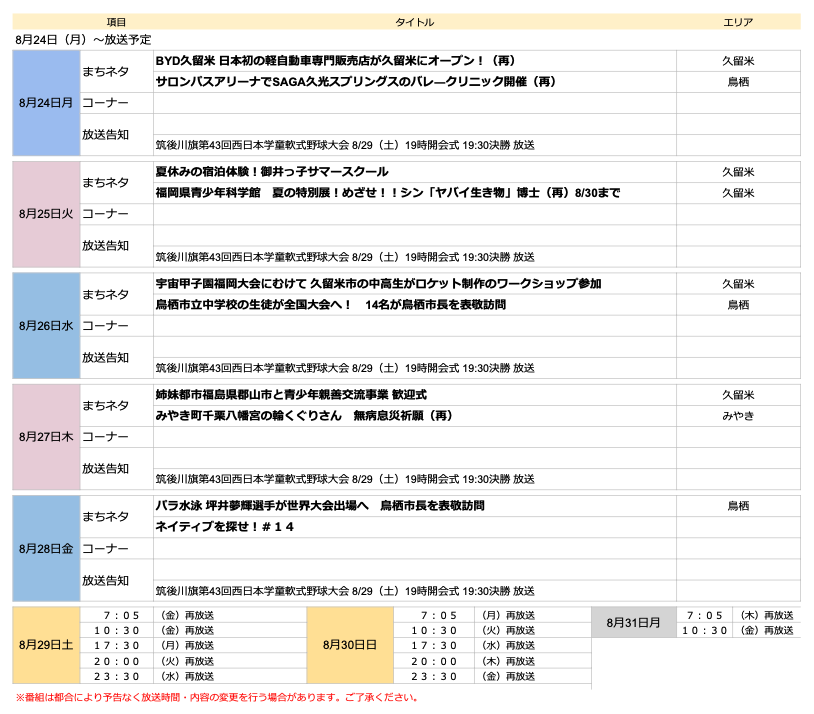Select the 8月29日土 date cell
This screenshot has width=814, height=714.
[x=46, y=645]
